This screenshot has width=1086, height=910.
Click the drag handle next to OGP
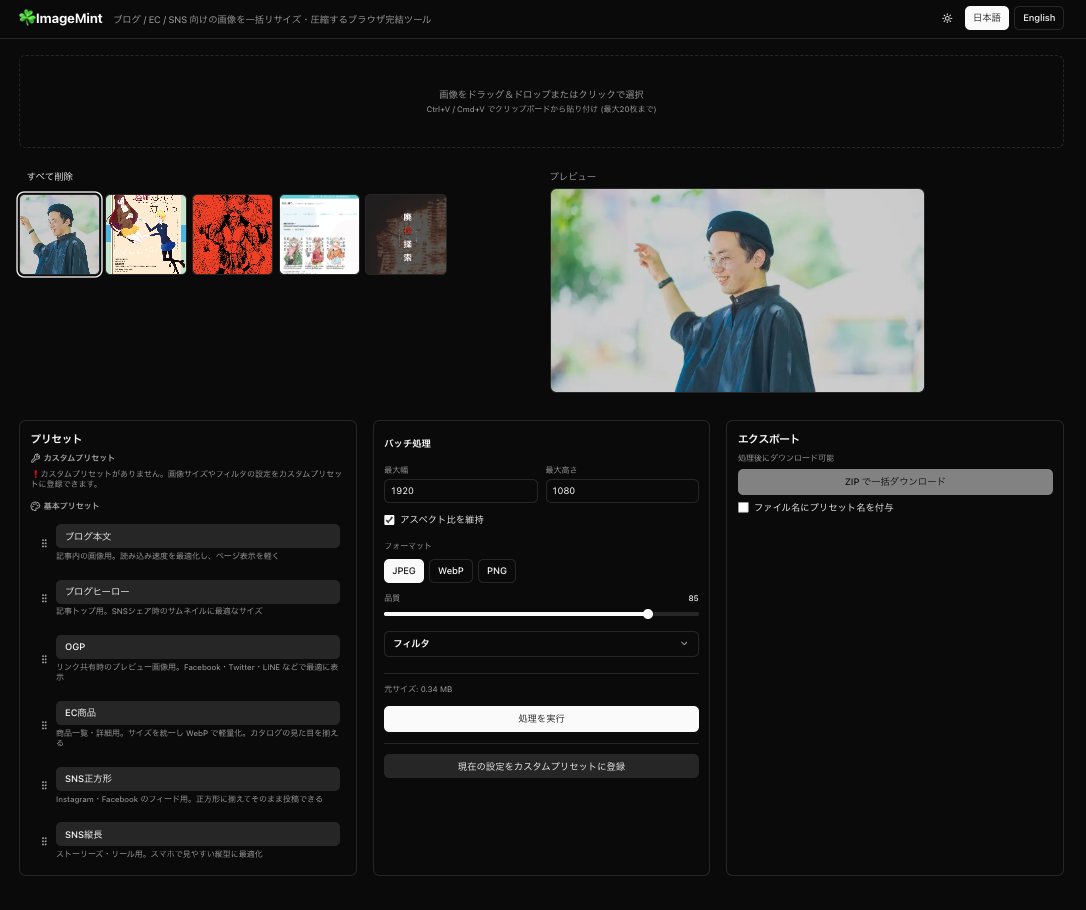(x=44, y=658)
